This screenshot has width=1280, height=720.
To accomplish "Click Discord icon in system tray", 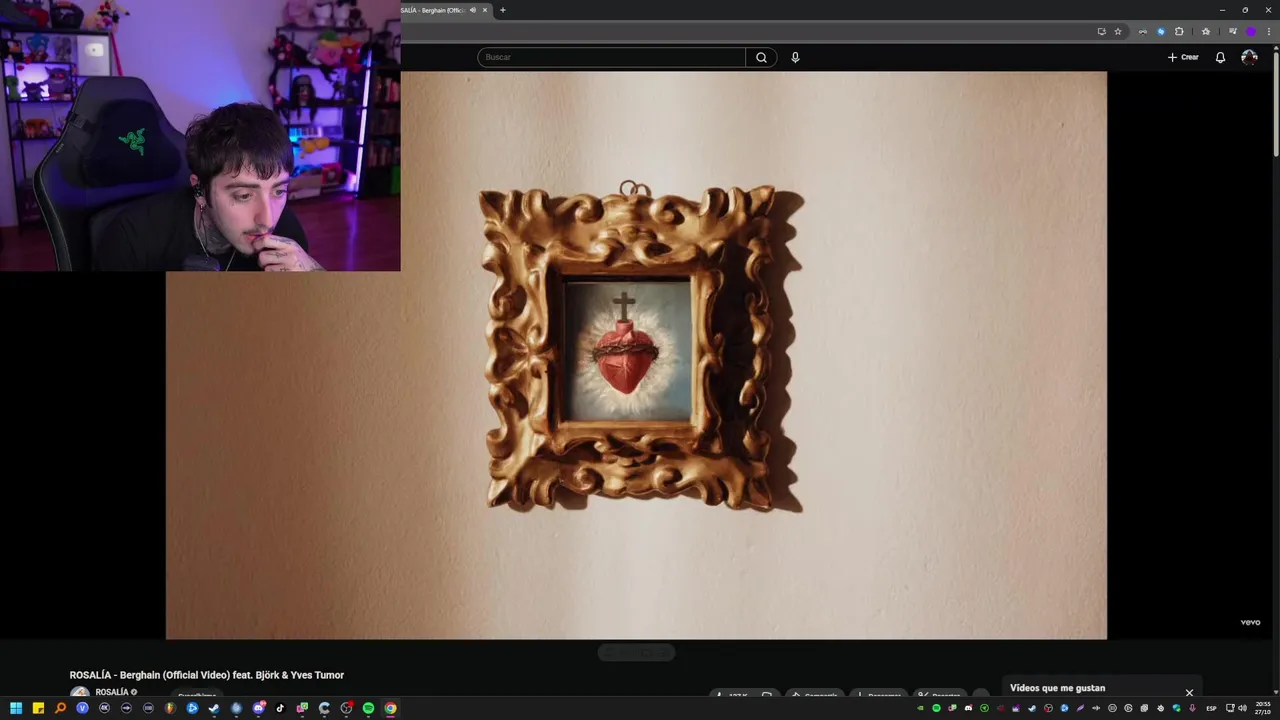I will tap(969, 708).
